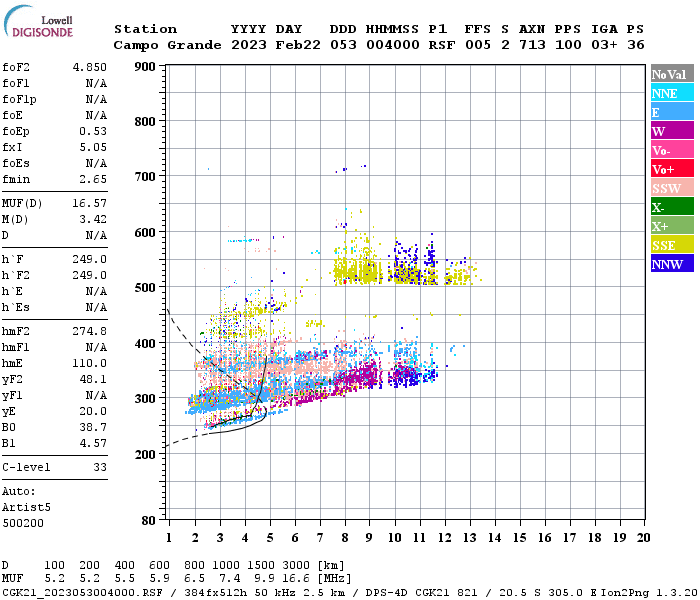
Task: Click the MUF(D) value 16.57
Action: (90, 203)
